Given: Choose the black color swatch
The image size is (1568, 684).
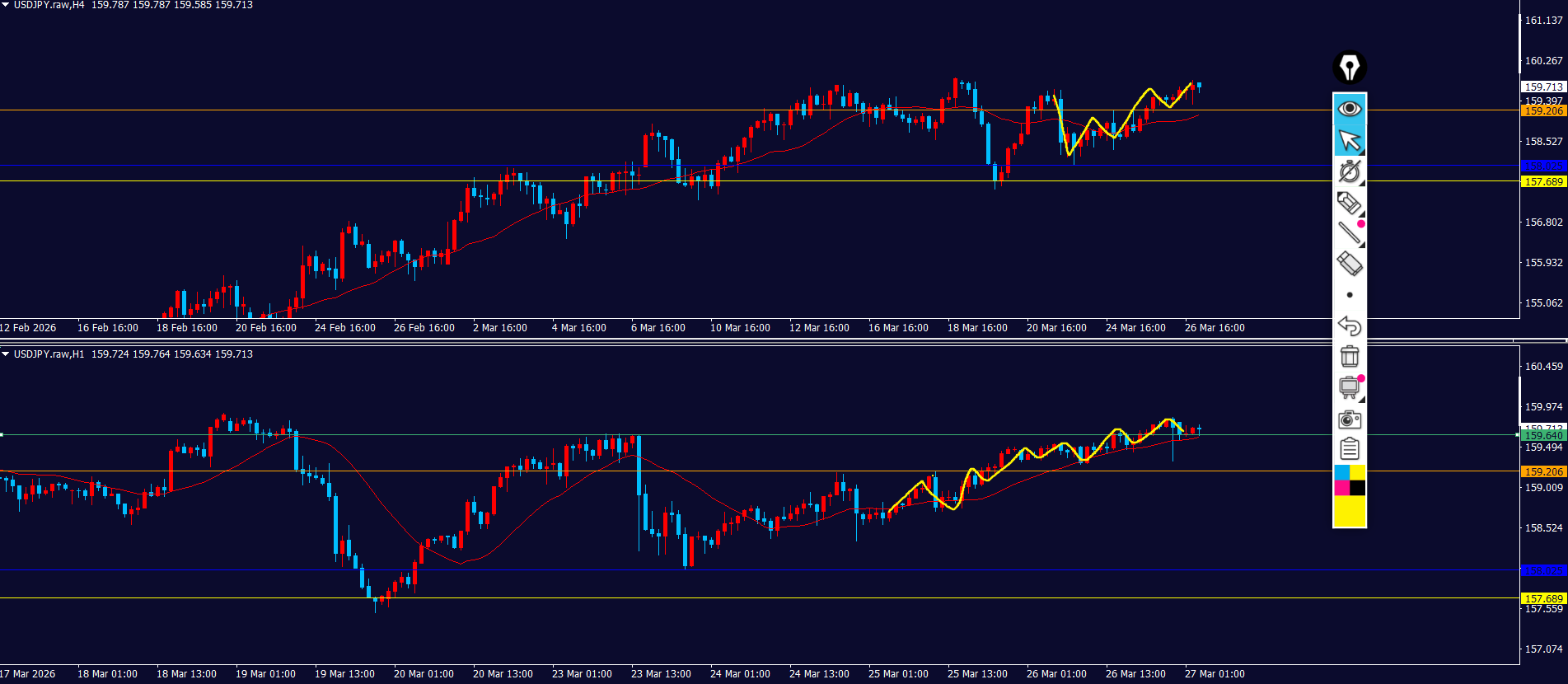Looking at the screenshot, I should tap(1358, 488).
